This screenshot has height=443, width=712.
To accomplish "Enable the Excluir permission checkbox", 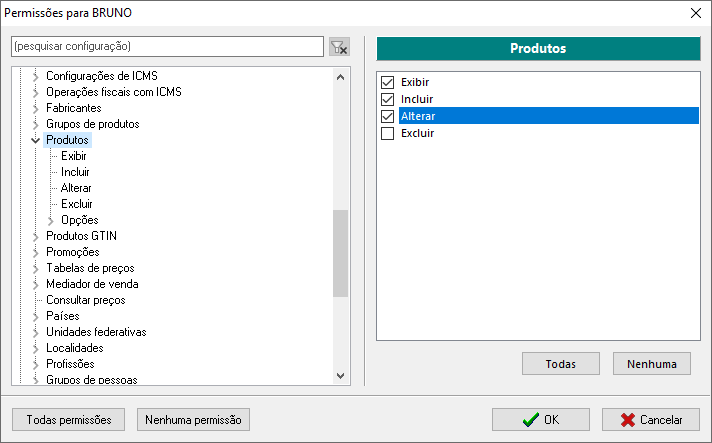I will coord(388,133).
